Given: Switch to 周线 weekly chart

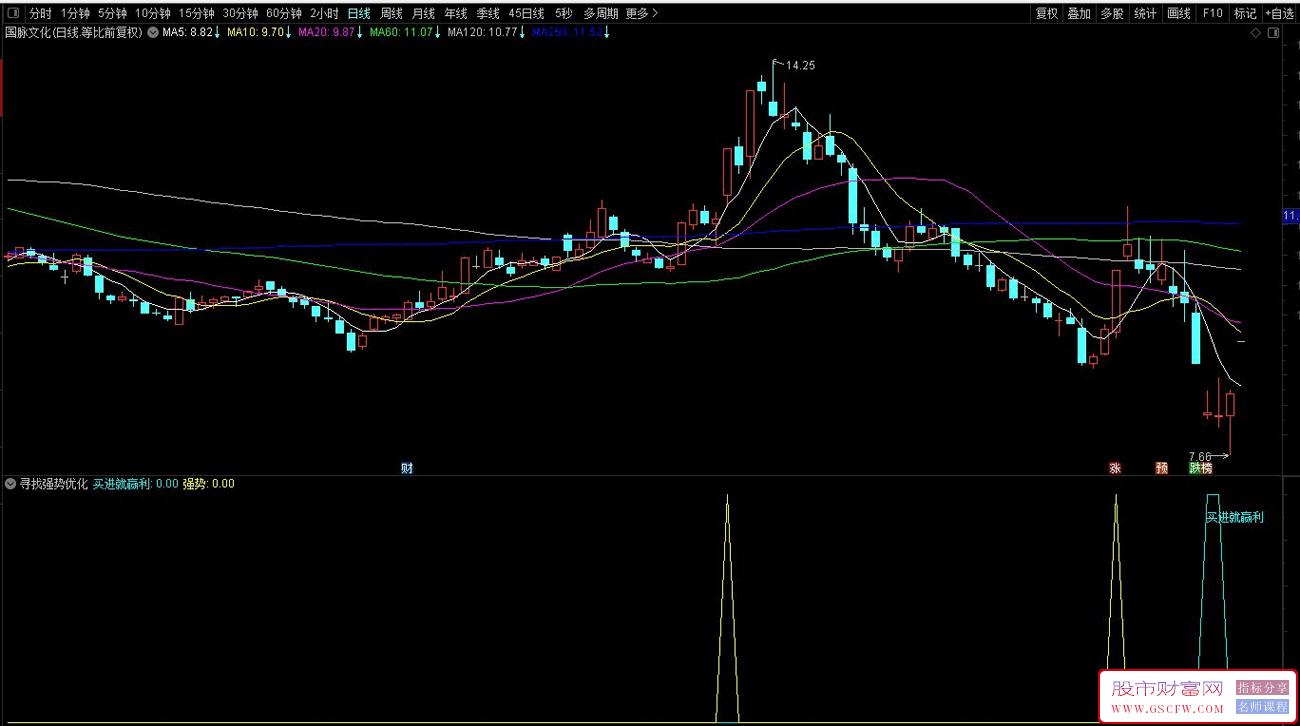Looking at the screenshot, I should click(x=391, y=14).
